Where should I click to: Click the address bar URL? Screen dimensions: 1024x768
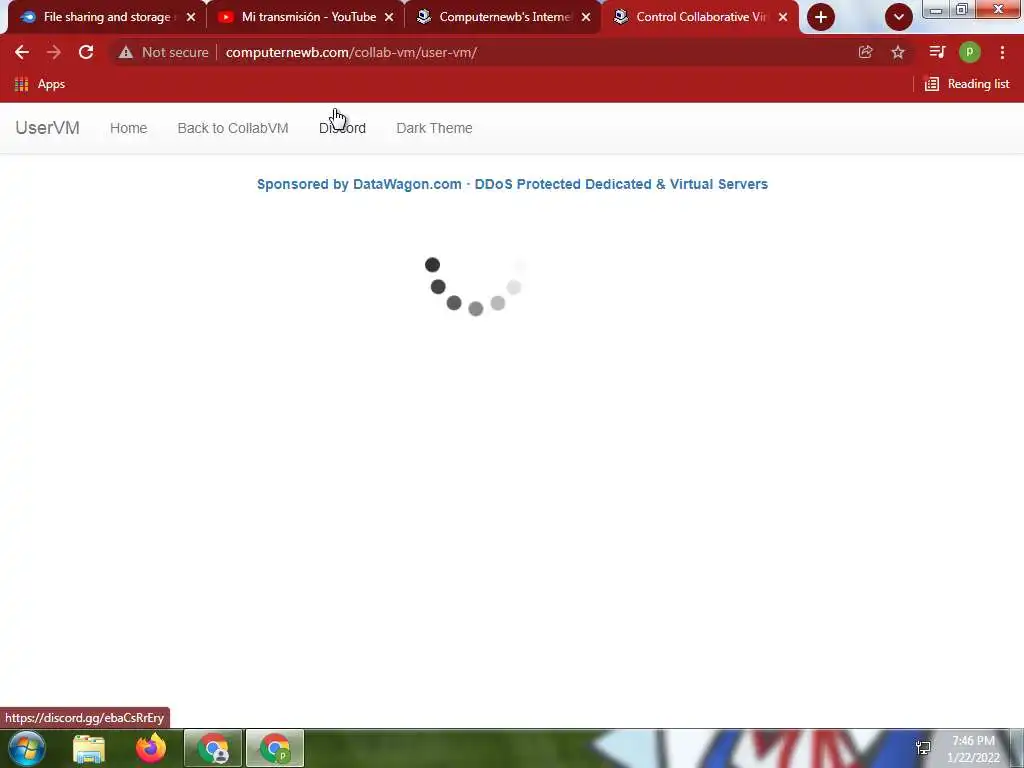pos(351,52)
